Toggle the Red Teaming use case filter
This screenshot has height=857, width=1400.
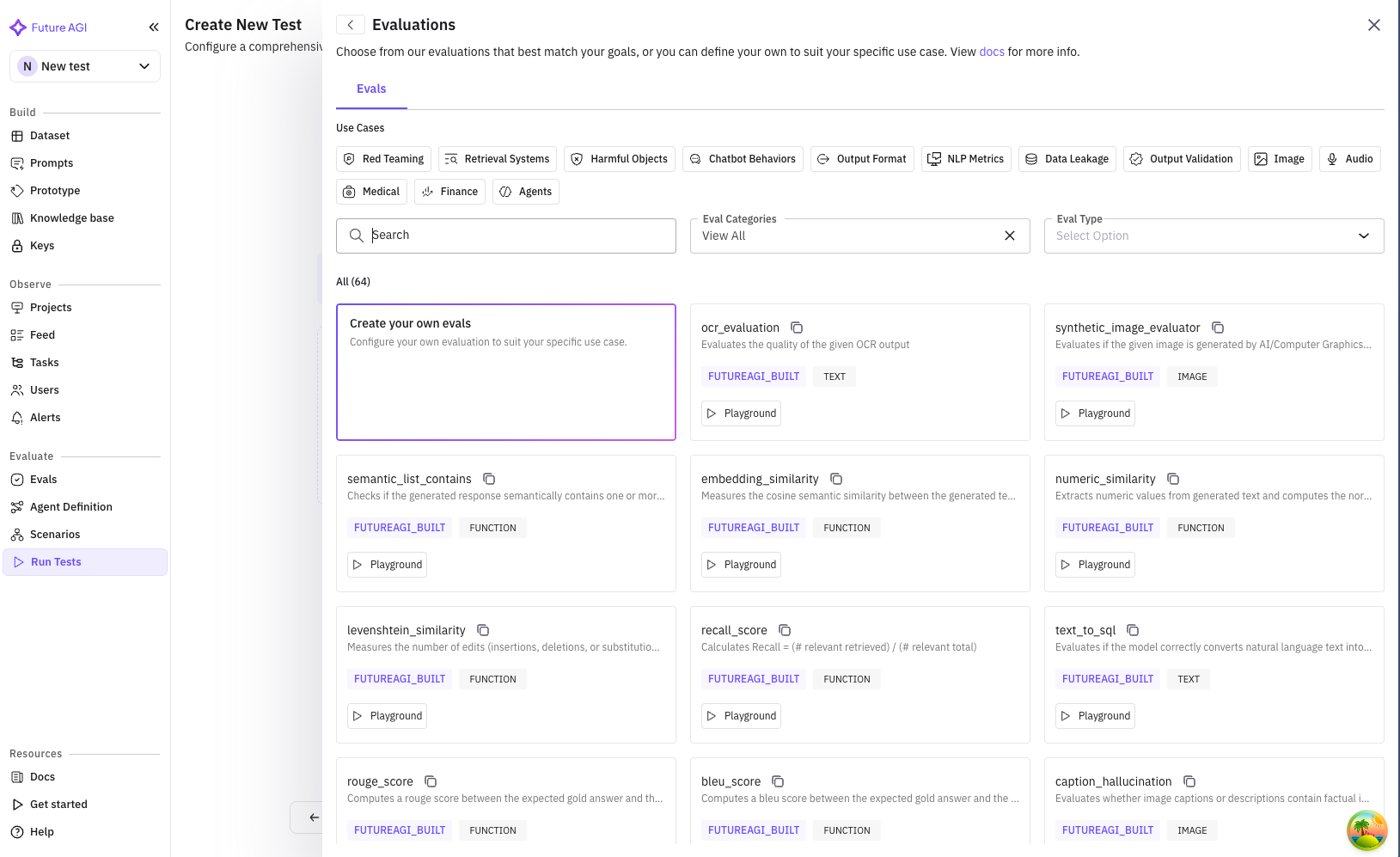(x=383, y=158)
